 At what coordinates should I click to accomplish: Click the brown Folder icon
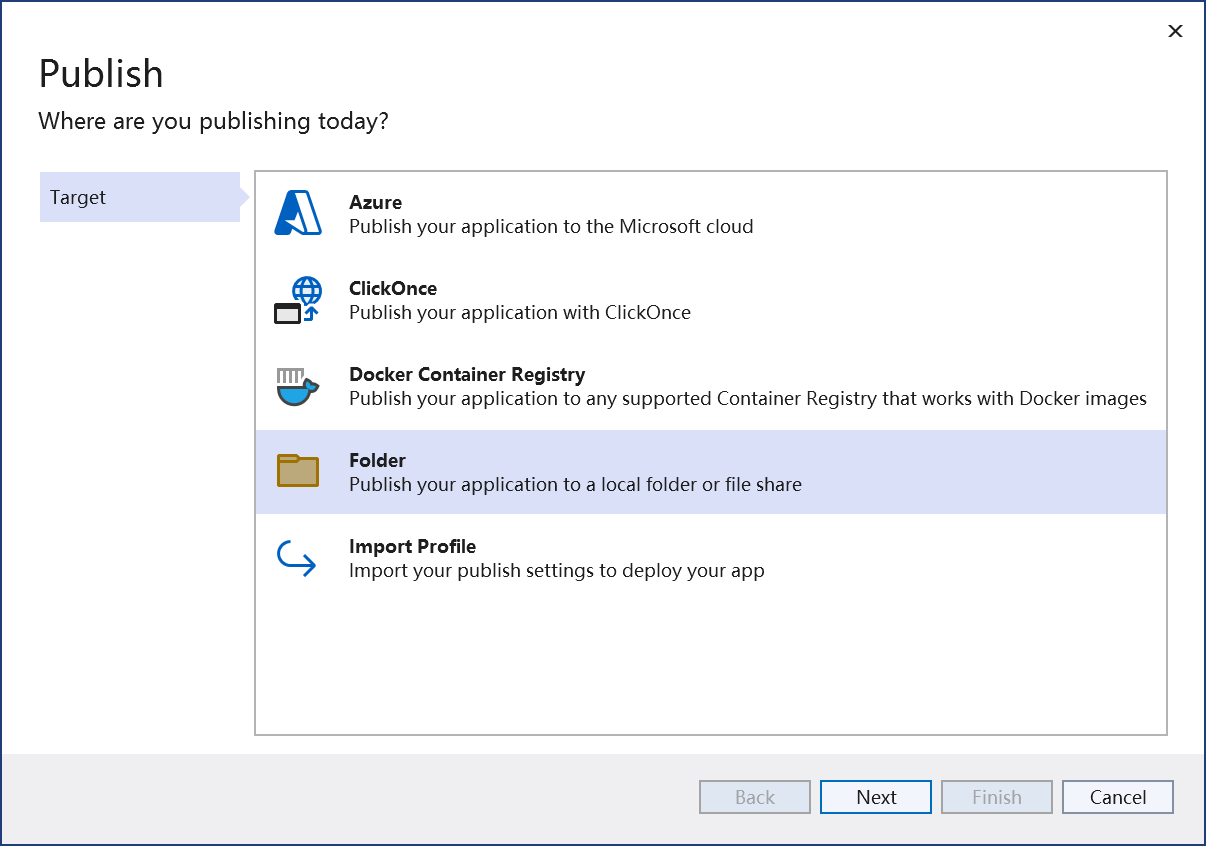[297, 471]
